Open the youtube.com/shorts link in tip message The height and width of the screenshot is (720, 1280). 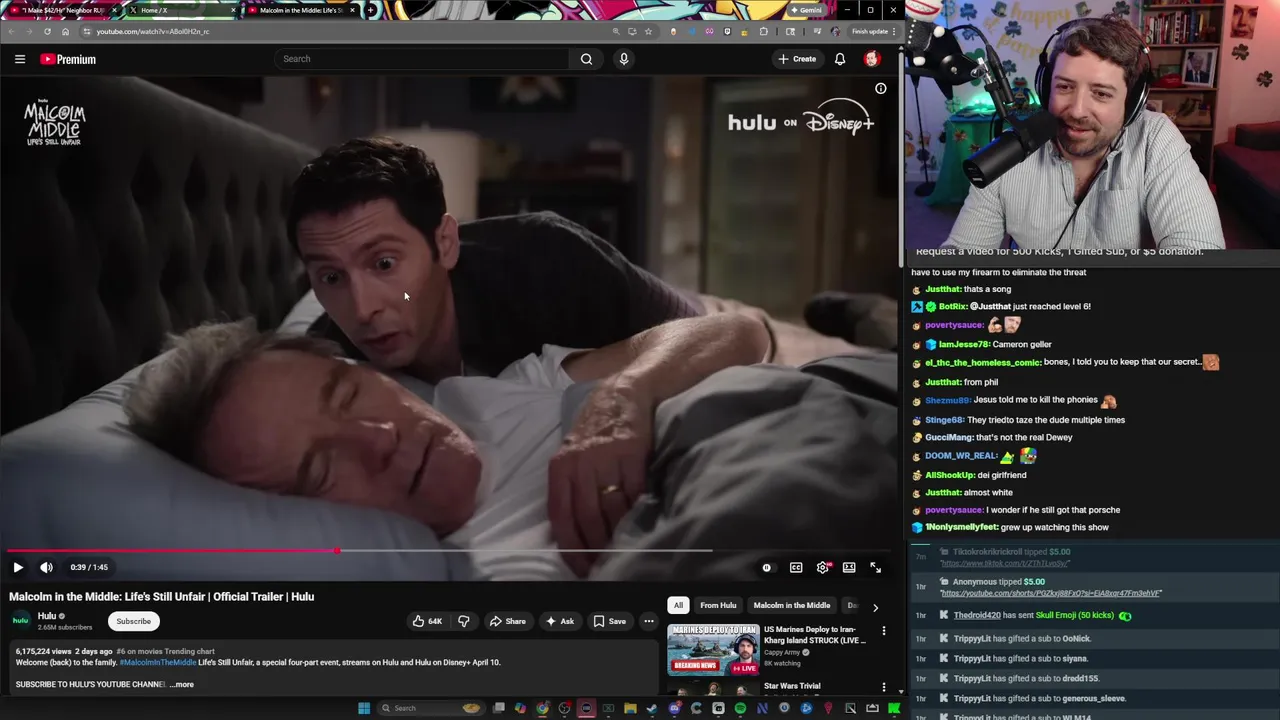(1050, 593)
